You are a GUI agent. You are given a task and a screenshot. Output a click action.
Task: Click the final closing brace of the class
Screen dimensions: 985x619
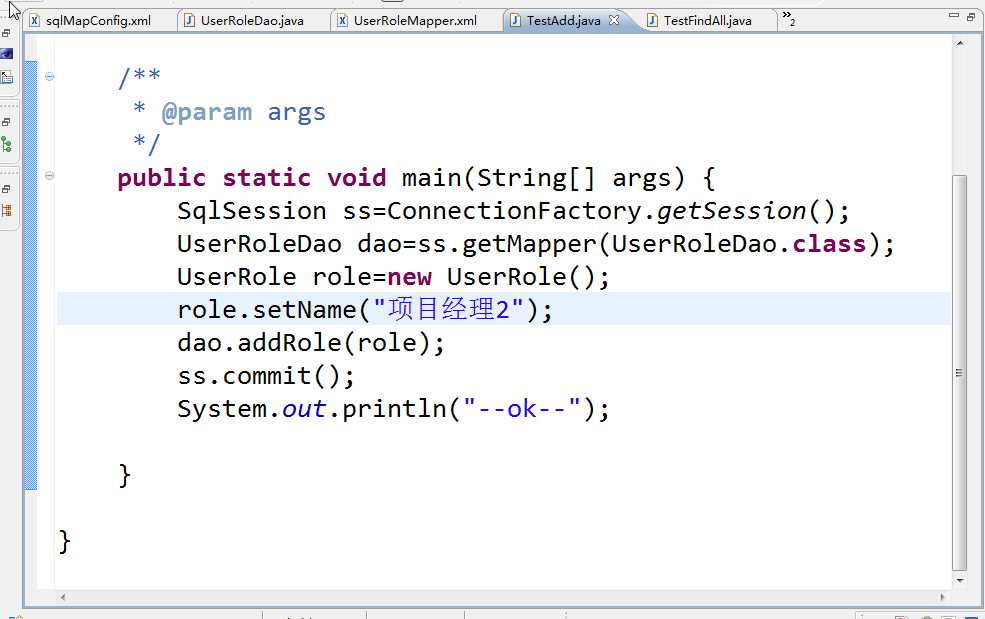65,541
